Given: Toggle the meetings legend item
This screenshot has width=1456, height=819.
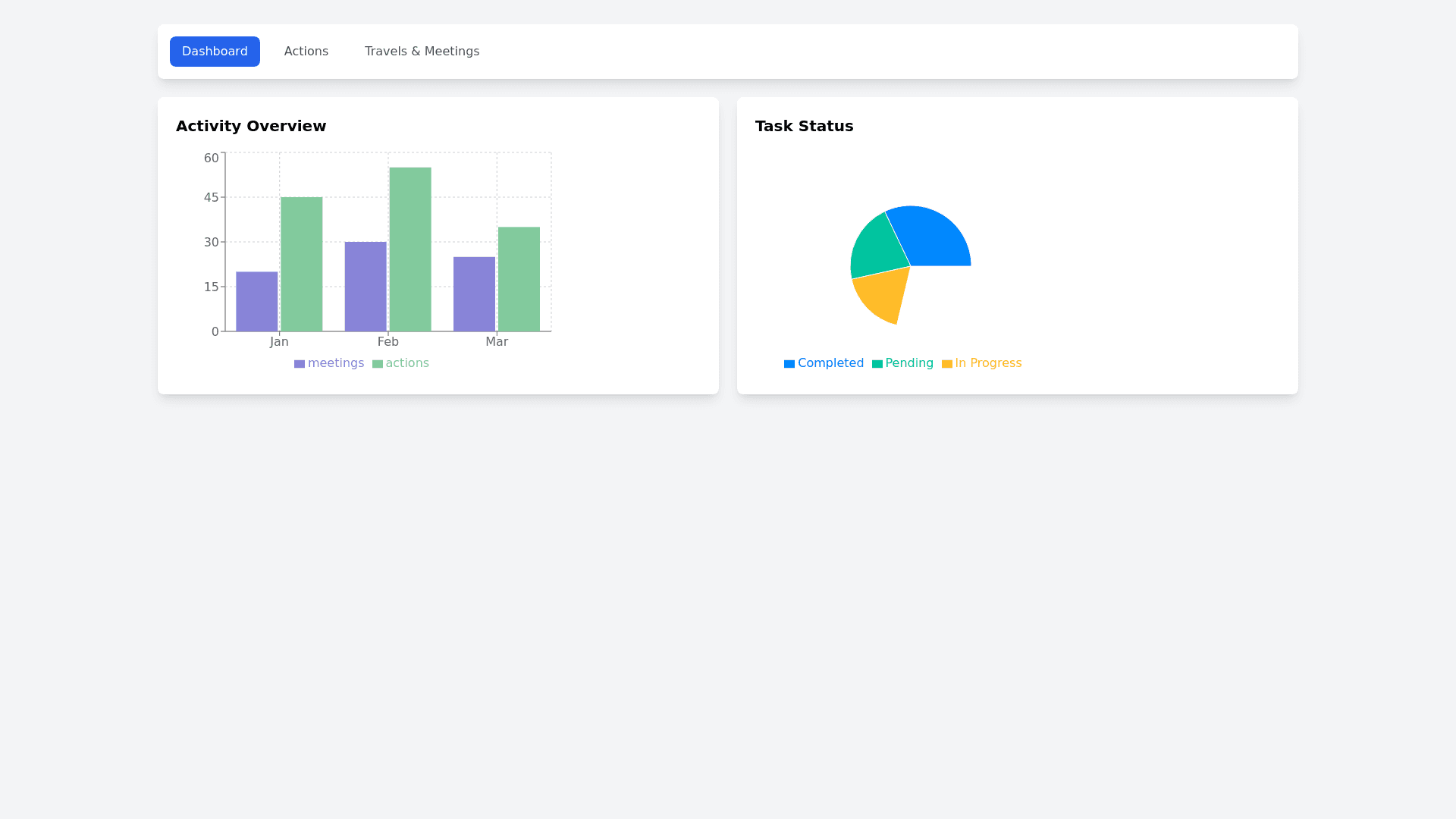Looking at the screenshot, I should [329, 363].
